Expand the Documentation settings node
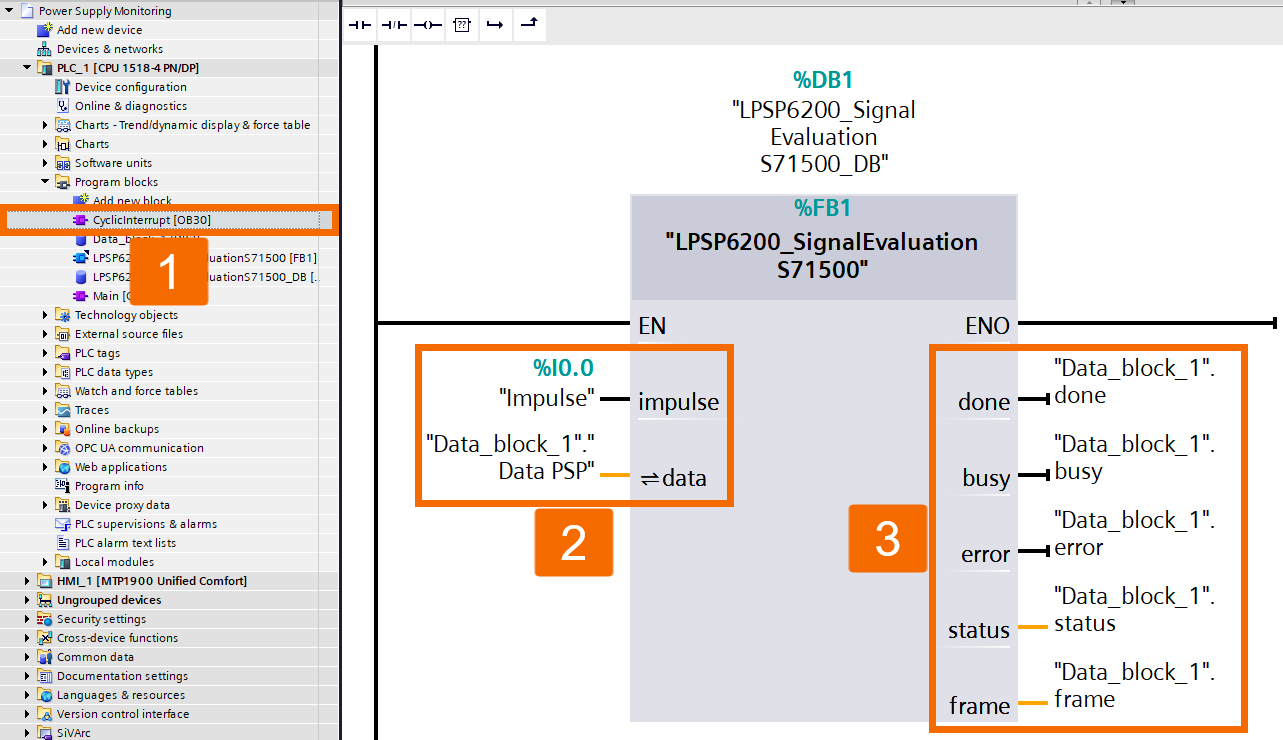 (x=27, y=676)
